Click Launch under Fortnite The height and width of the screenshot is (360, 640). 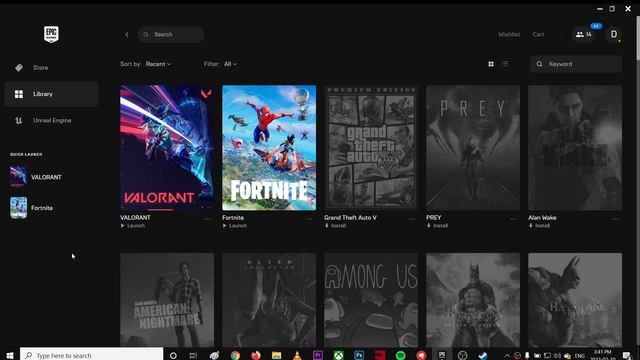pyautogui.click(x=235, y=226)
